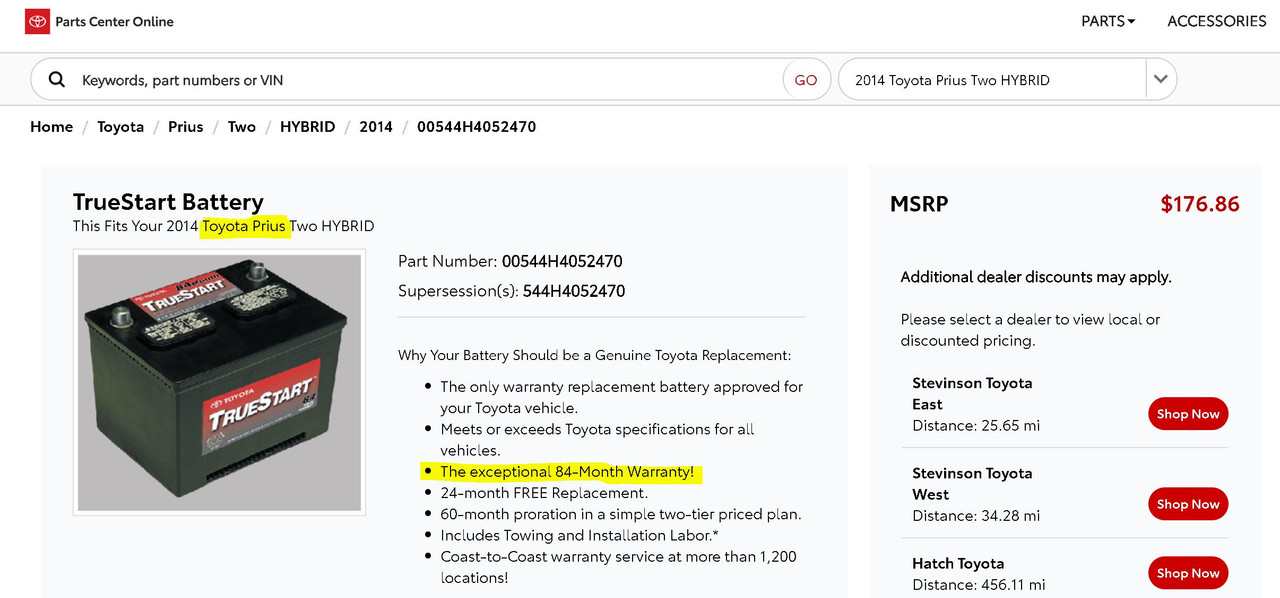Image resolution: width=1280 pixels, height=598 pixels.
Task: Click the 24-month FREE Replacement bullet
Action: pyautogui.click(x=544, y=493)
